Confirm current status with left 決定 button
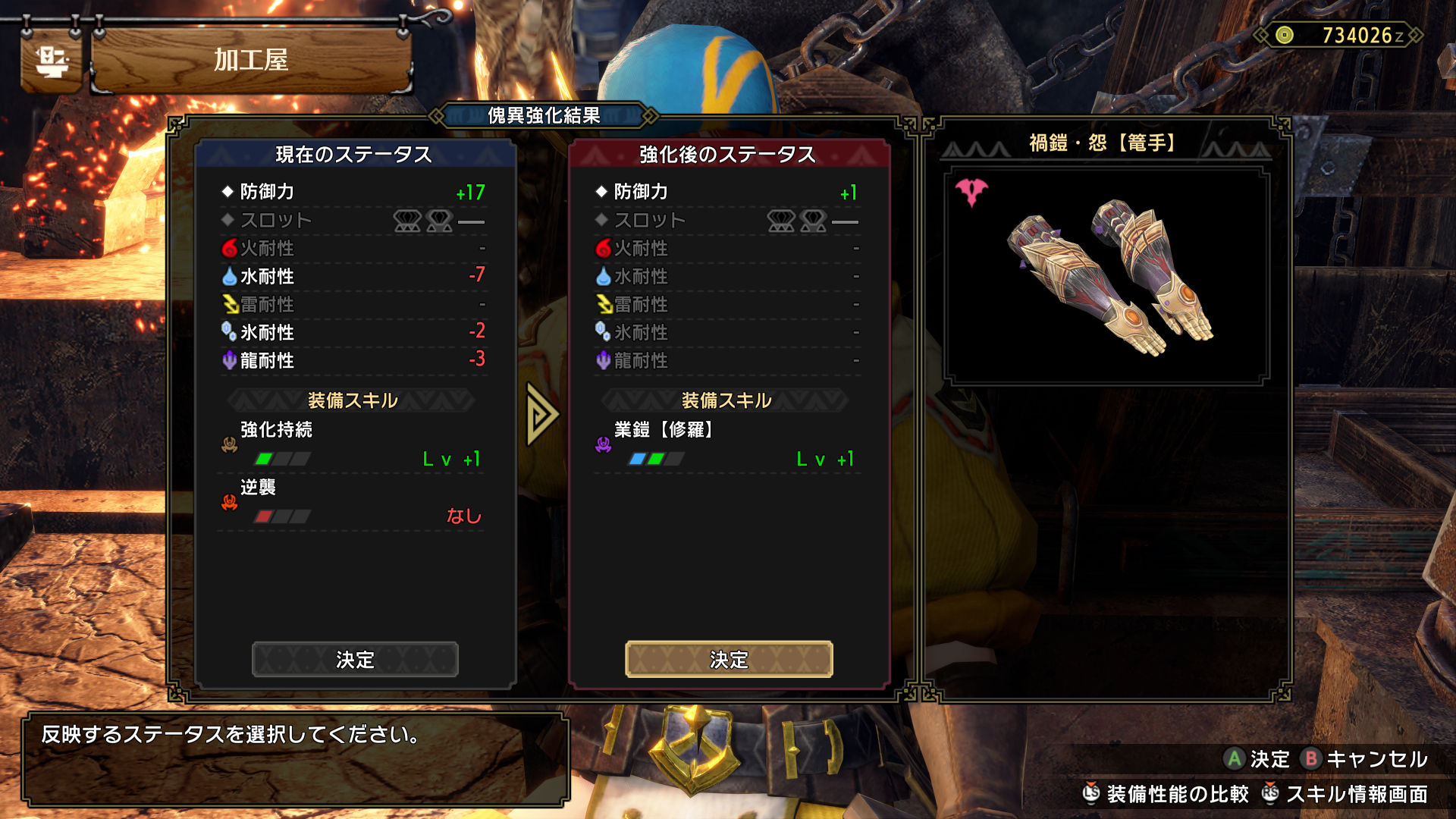This screenshot has height=819, width=1456. tap(355, 660)
